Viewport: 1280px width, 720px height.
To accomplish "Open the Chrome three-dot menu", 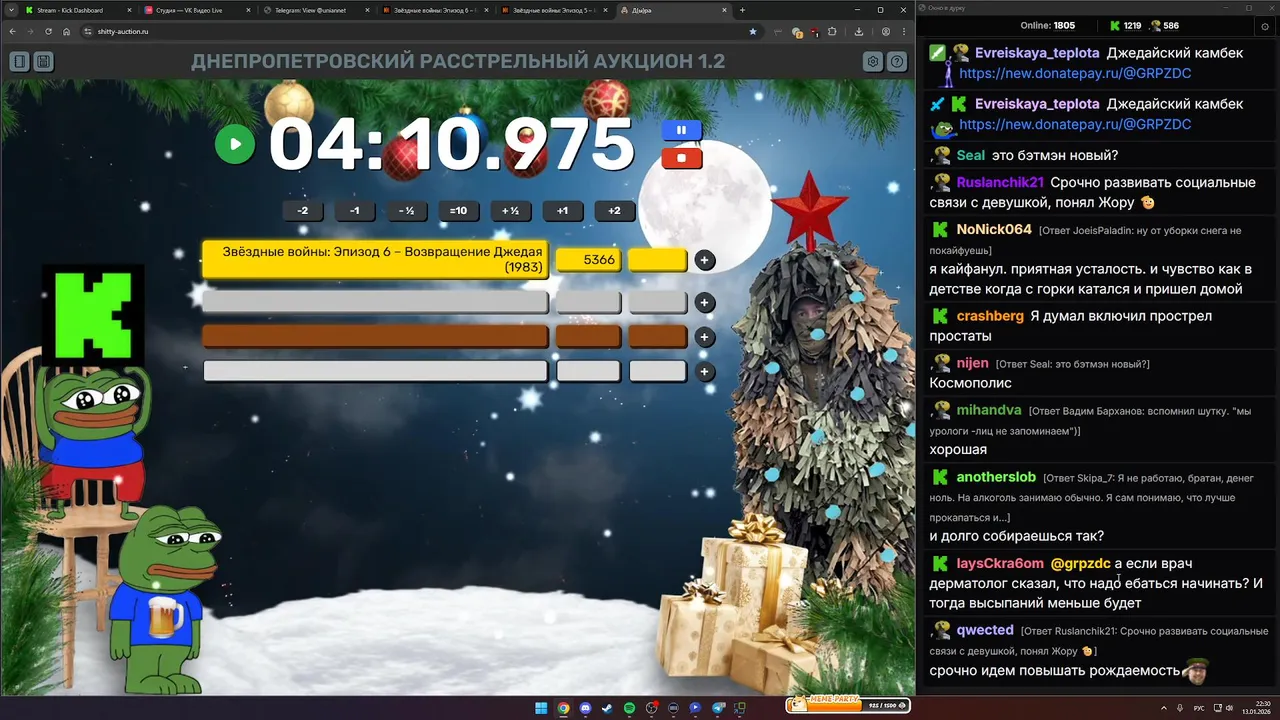I will tap(904, 31).
